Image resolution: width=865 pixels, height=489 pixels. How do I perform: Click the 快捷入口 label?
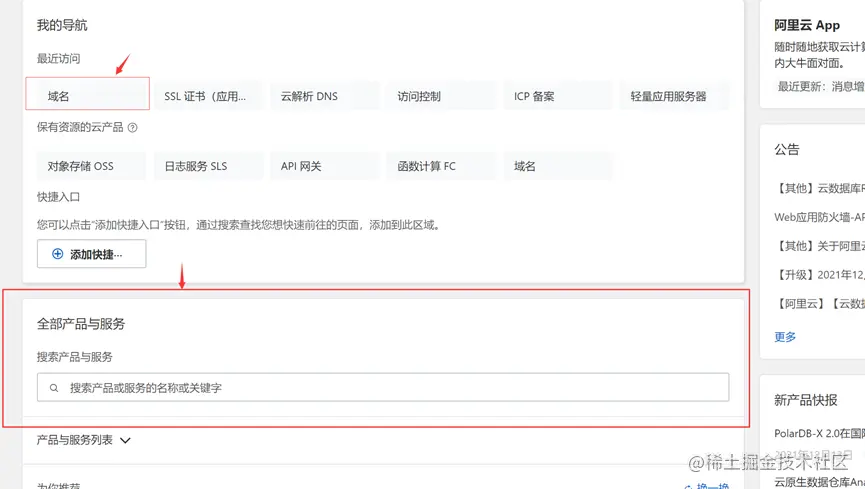(x=58, y=197)
